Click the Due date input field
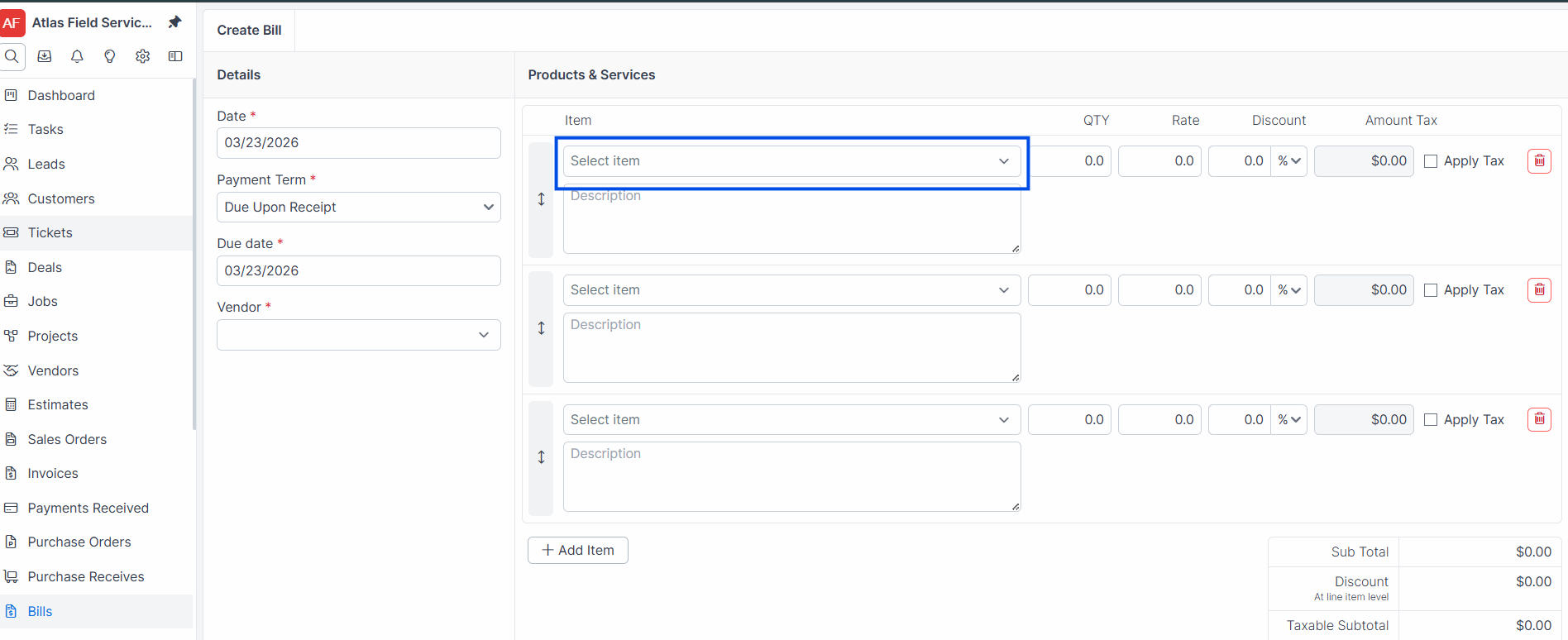 coord(359,270)
